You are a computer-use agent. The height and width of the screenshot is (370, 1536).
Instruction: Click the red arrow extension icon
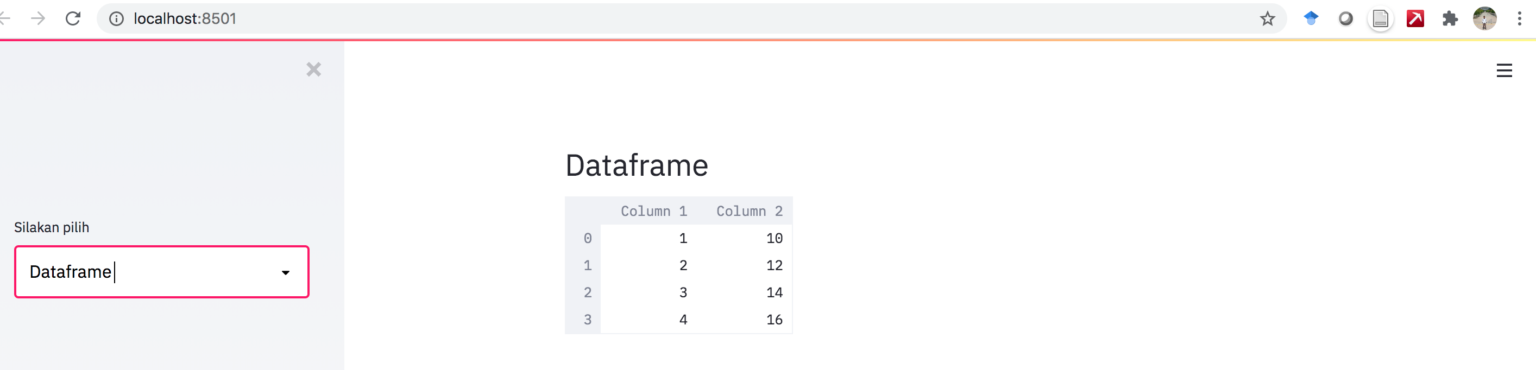pos(1415,18)
